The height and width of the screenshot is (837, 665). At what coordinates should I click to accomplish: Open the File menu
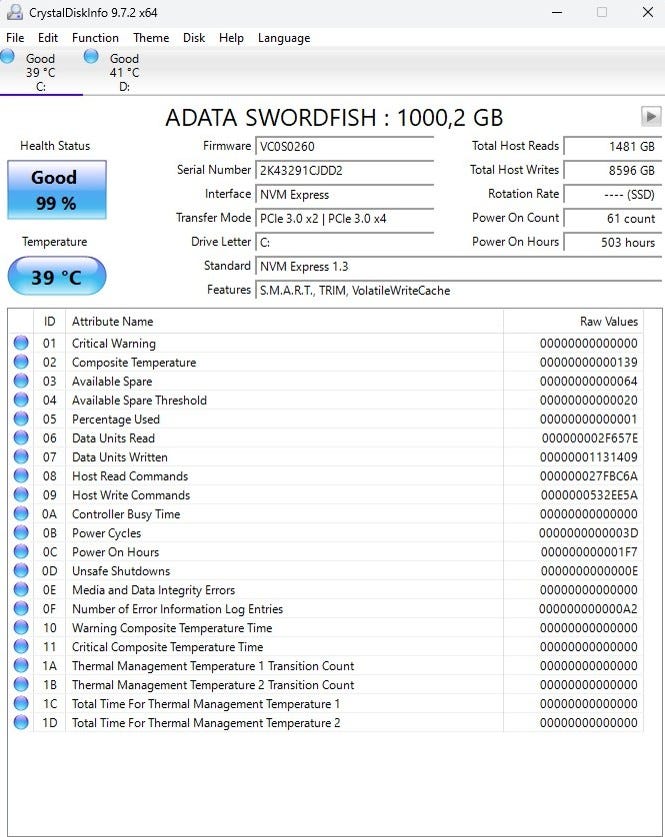click(15, 38)
